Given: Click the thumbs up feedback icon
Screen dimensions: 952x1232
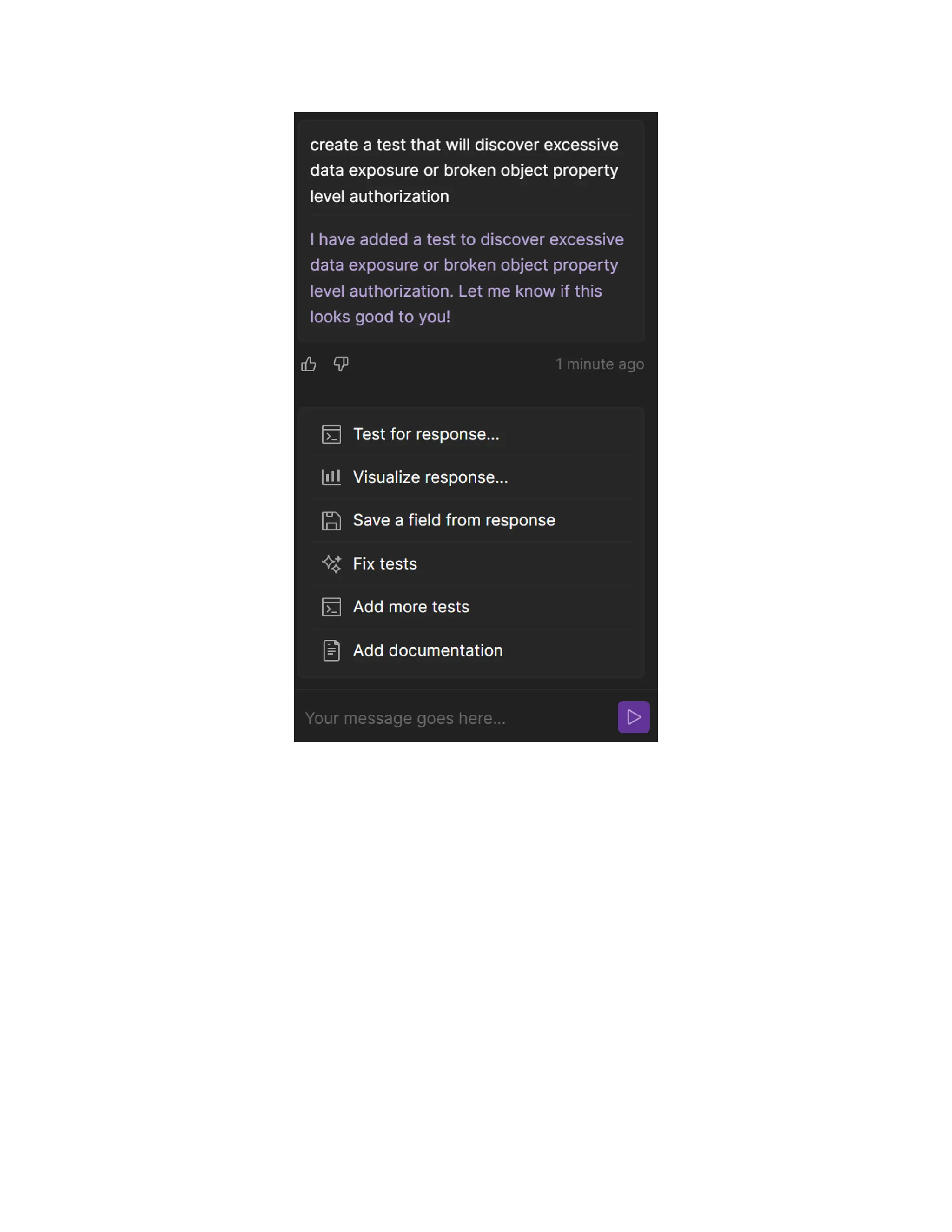Looking at the screenshot, I should [309, 364].
